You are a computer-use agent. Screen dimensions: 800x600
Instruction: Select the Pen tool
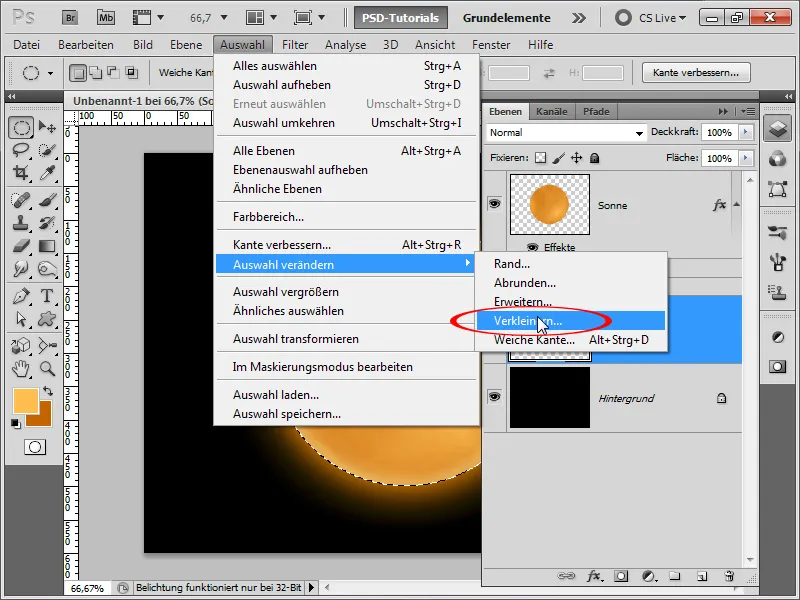pos(21,296)
